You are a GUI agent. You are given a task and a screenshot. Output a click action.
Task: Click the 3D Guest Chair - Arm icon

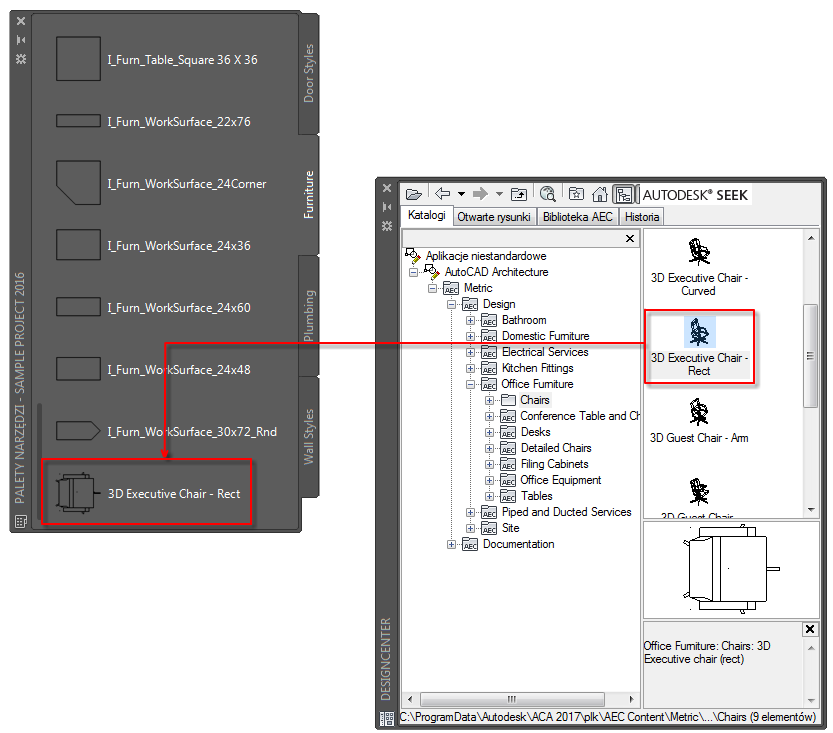point(699,412)
